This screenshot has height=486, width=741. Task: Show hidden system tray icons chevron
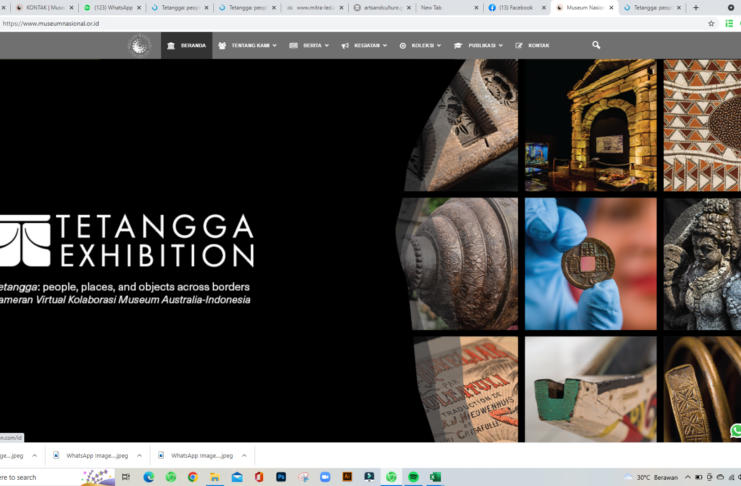tap(688, 477)
